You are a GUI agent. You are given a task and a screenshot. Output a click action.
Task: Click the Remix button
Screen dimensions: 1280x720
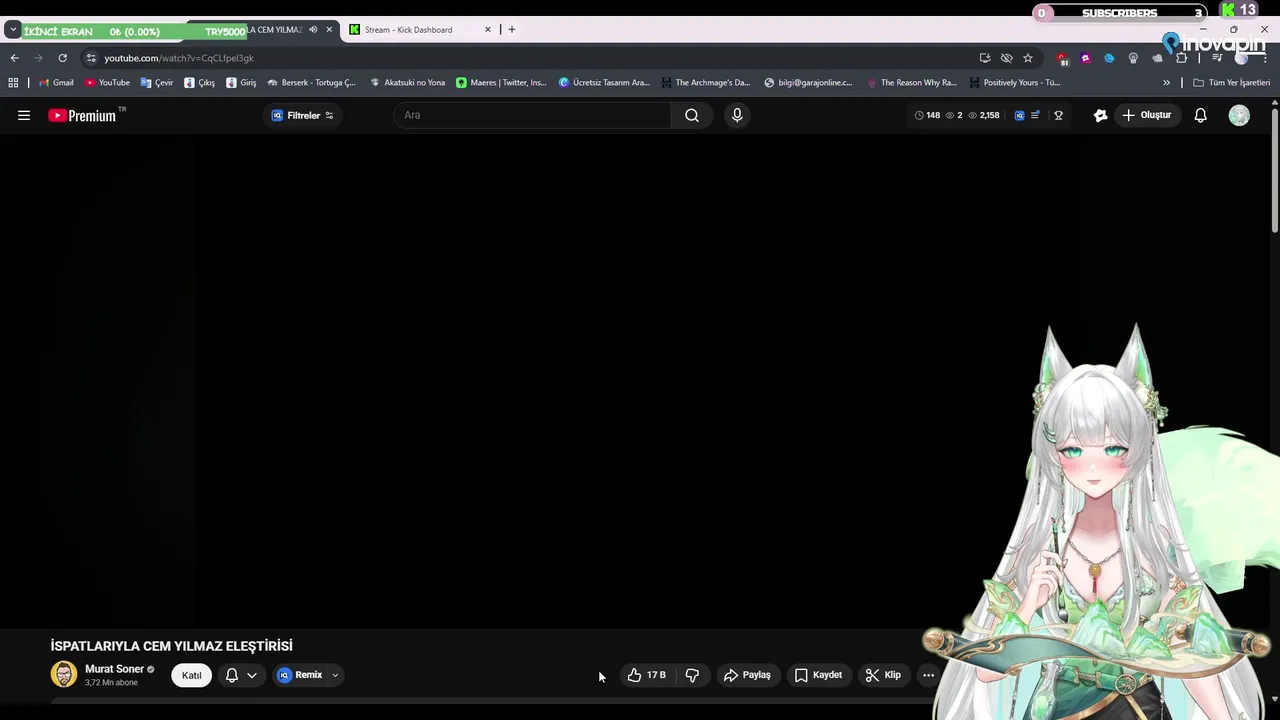coord(300,675)
